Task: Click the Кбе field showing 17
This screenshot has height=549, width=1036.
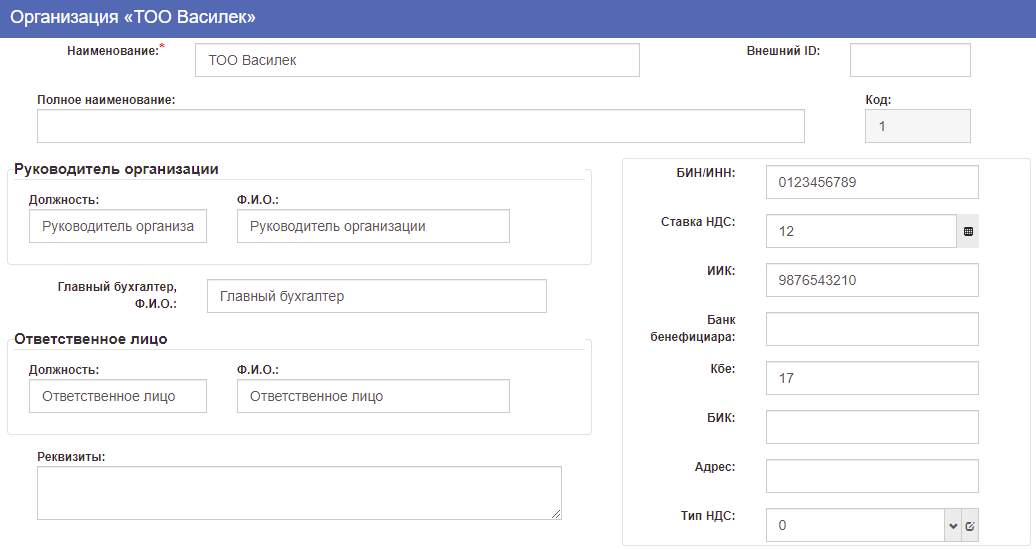Action: click(872, 378)
